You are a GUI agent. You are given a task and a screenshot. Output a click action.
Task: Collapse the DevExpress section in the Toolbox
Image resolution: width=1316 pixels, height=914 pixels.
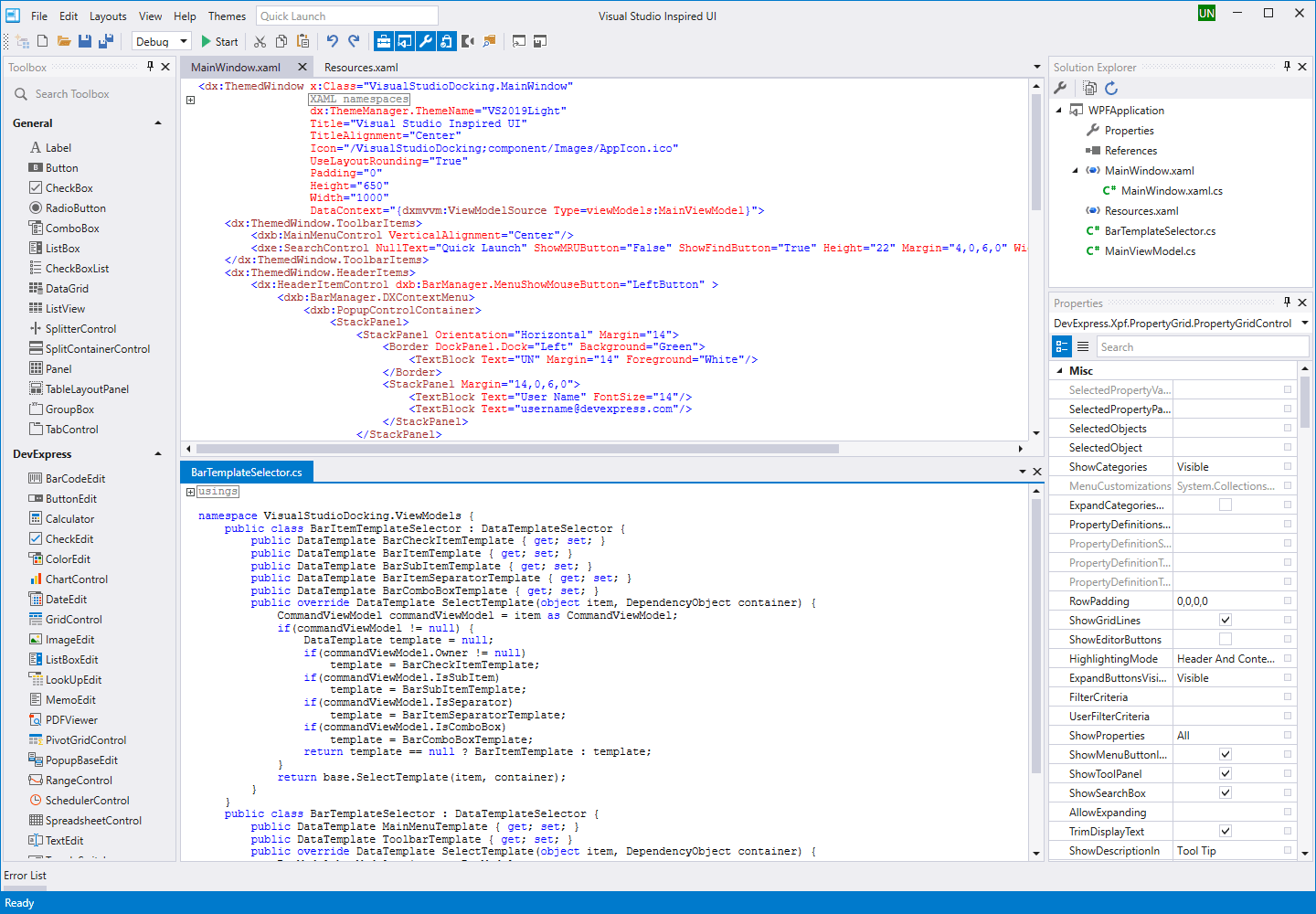point(156,452)
